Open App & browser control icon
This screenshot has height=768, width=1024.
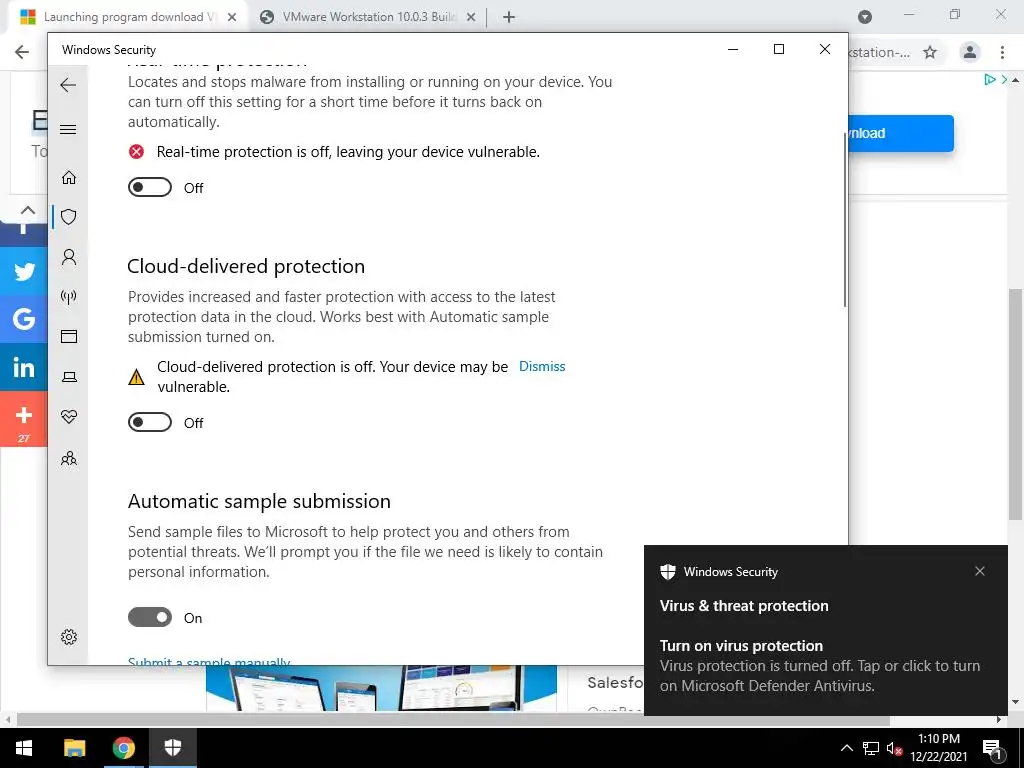pos(69,336)
